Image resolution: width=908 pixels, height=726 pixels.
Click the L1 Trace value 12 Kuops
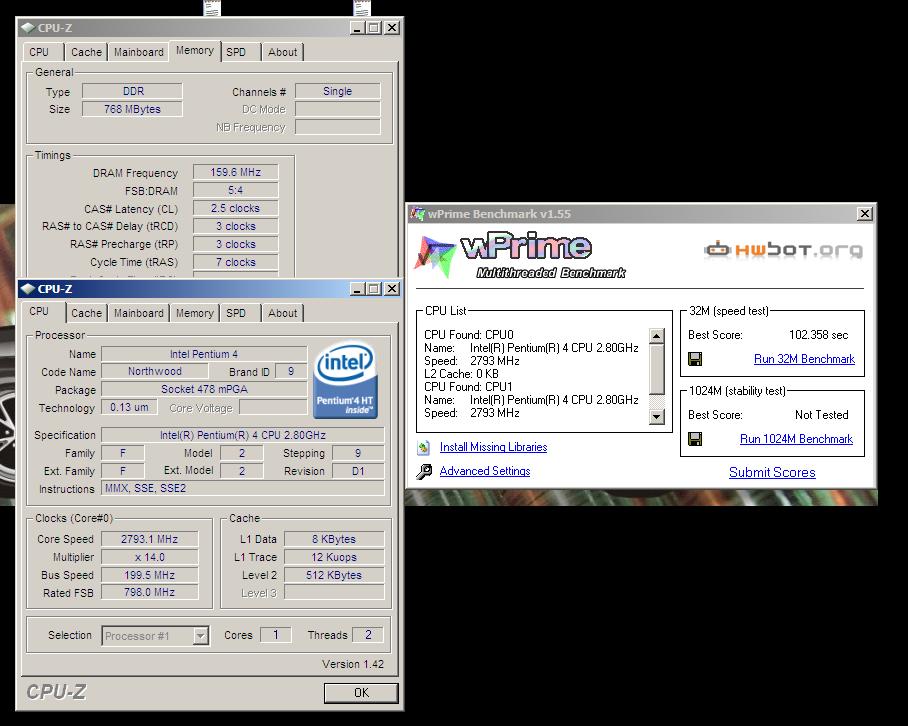(x=334, y=557)
